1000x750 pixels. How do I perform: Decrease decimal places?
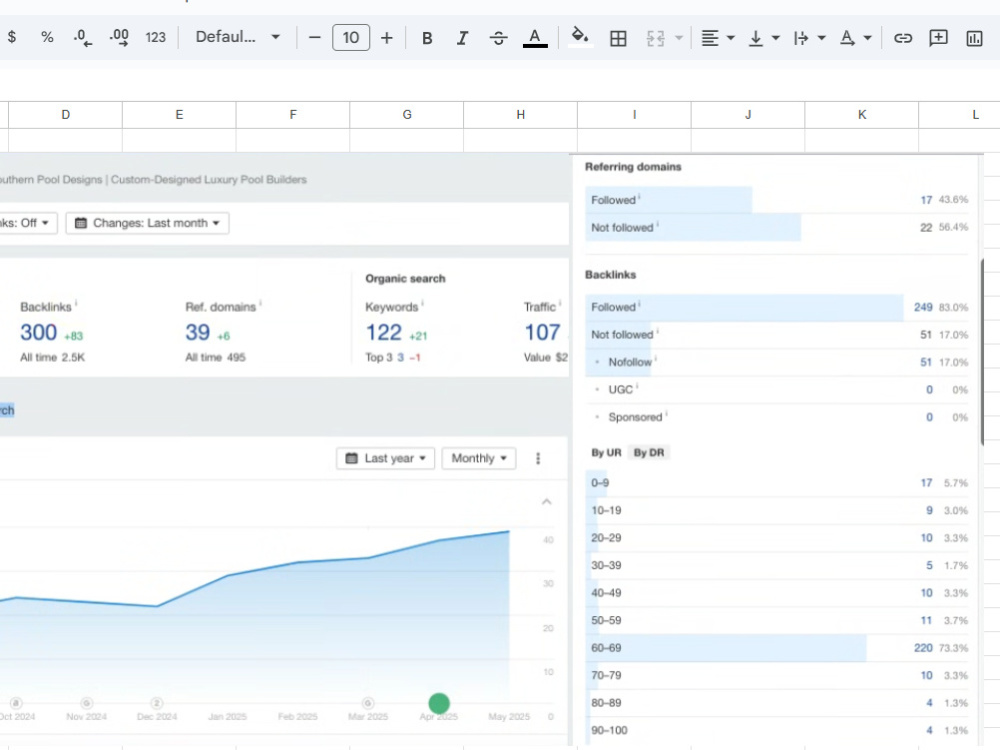click(x=83, y=37)
